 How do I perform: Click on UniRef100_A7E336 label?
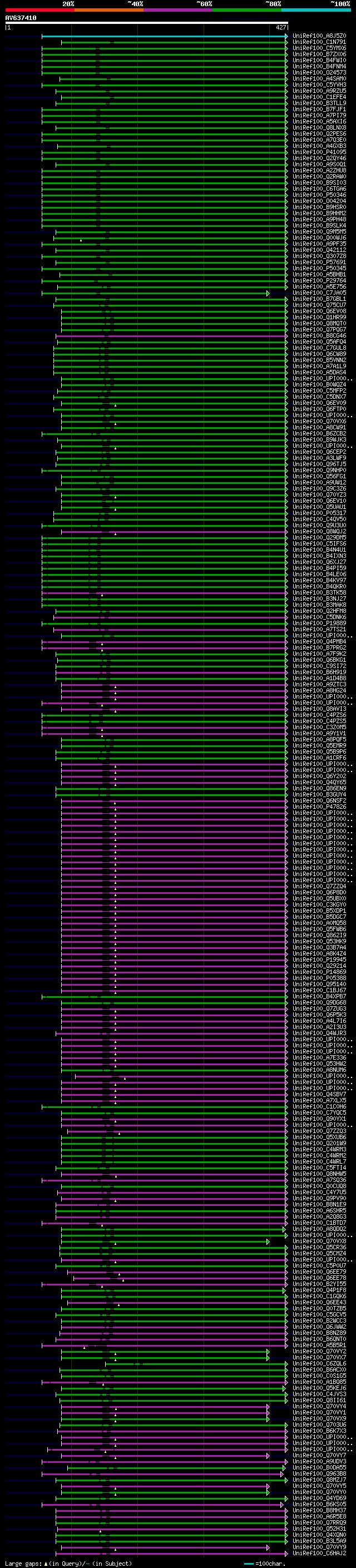(319, 1057)
